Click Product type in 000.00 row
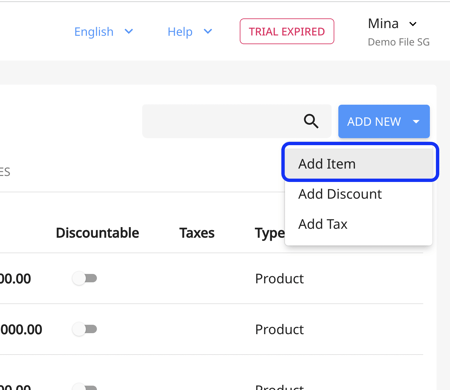The height and width of the screenshot is (390, 450). 279,329
